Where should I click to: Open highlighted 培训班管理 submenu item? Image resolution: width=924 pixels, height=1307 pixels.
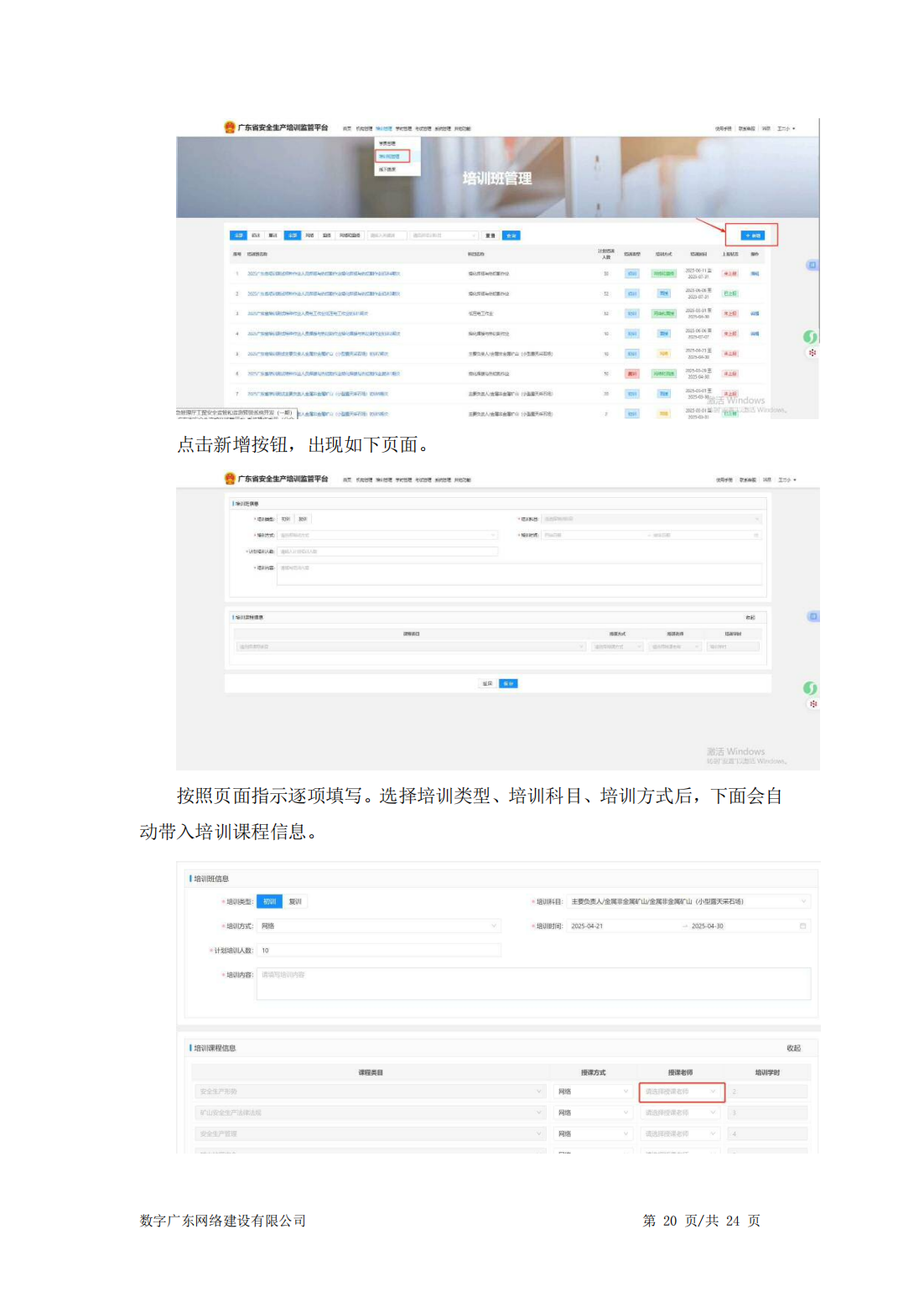(x=392, y=157)
